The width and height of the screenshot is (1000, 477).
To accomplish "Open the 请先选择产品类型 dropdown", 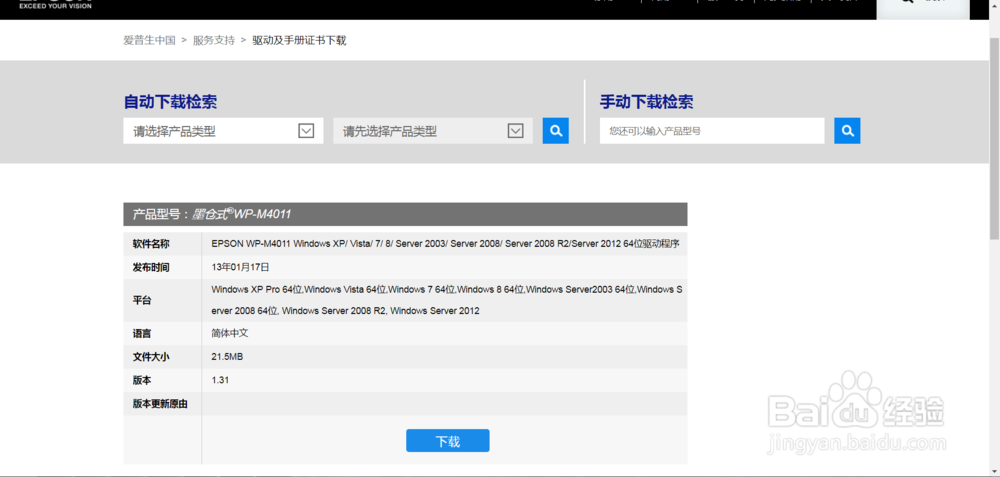I will (x=433, y=131).
